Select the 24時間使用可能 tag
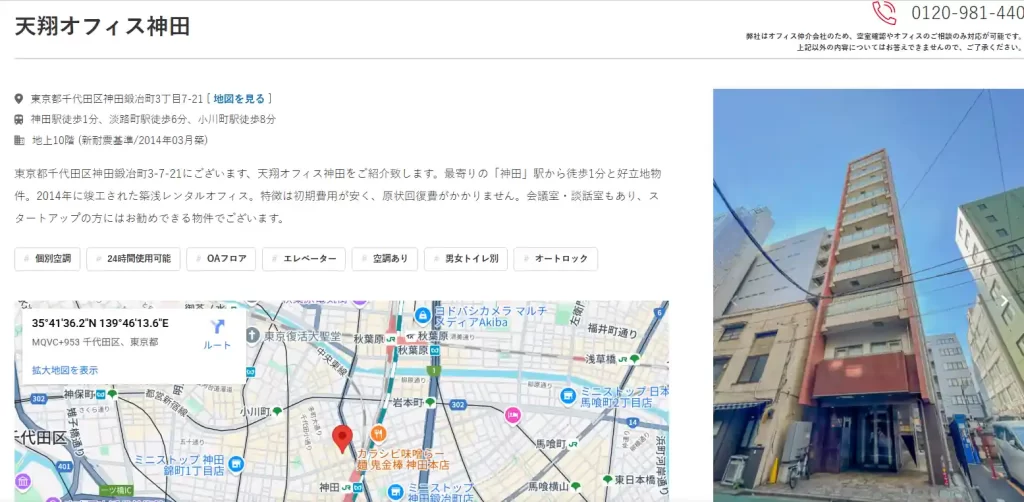 pos(133,259)
